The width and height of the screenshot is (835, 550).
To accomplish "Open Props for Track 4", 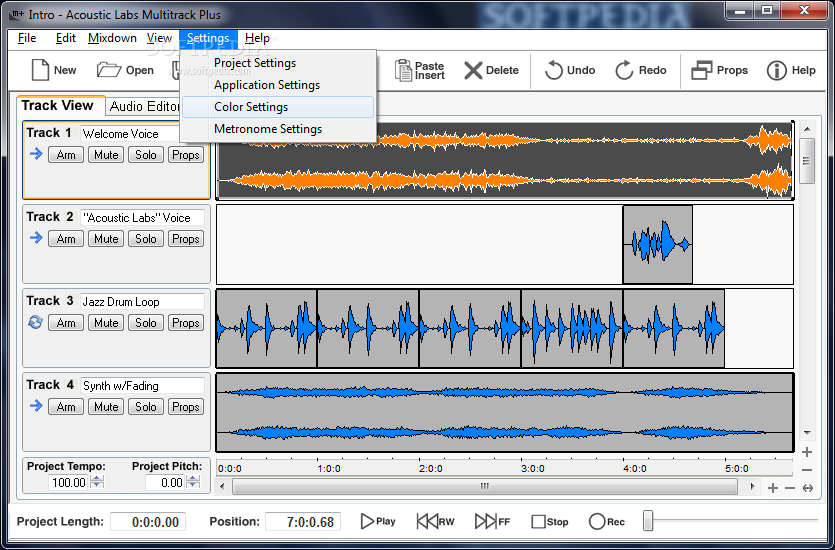I will point(186,407).
